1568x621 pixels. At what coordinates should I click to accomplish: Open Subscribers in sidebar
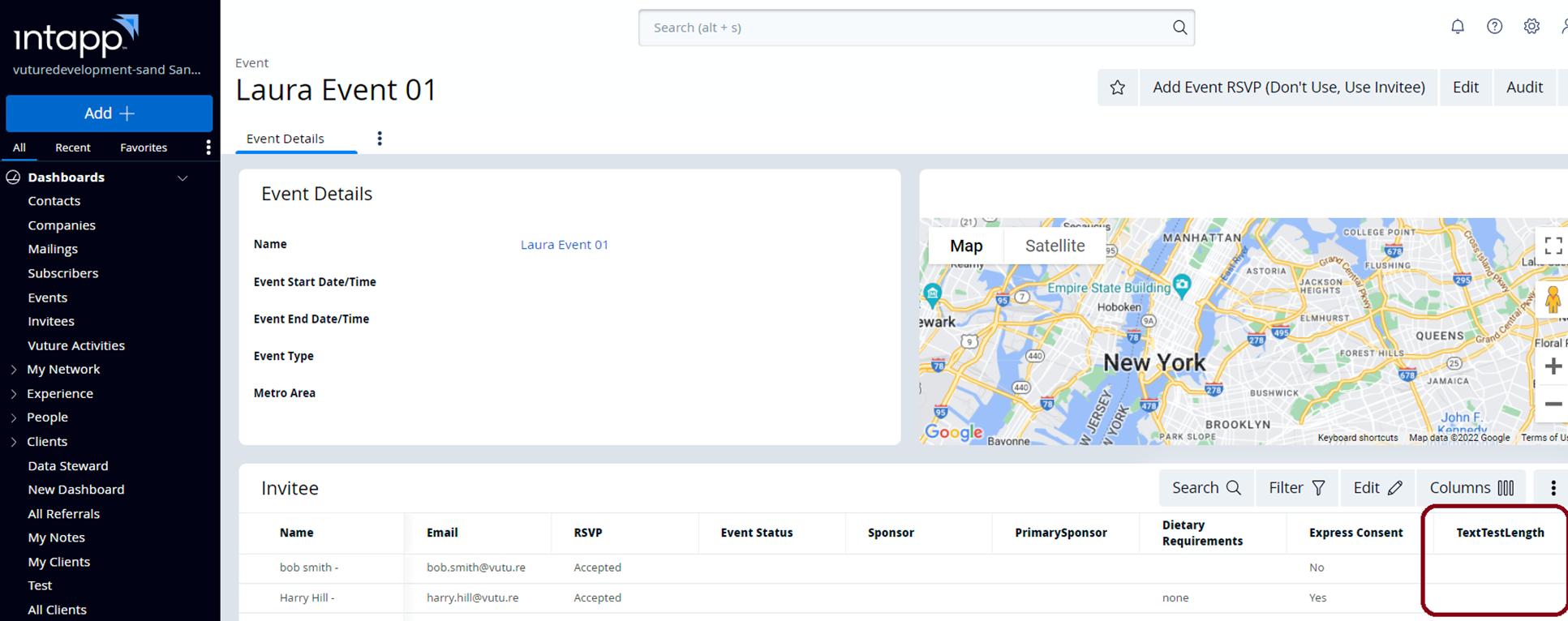click(x=63, y=273)
